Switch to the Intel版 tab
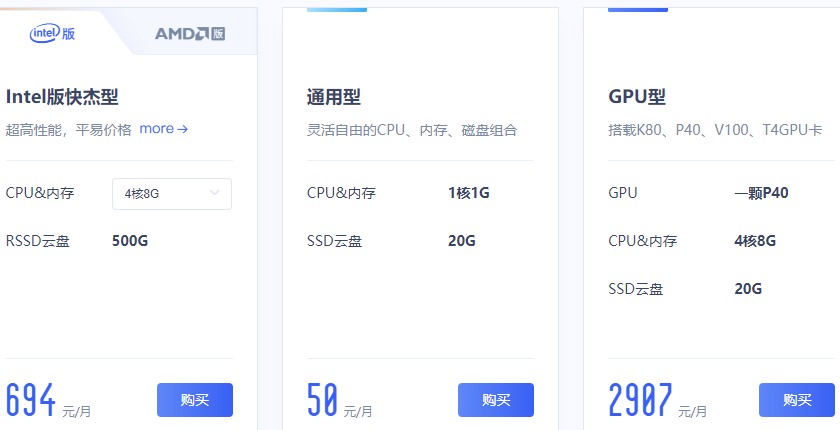840x430 pixels. coord(52,33)
